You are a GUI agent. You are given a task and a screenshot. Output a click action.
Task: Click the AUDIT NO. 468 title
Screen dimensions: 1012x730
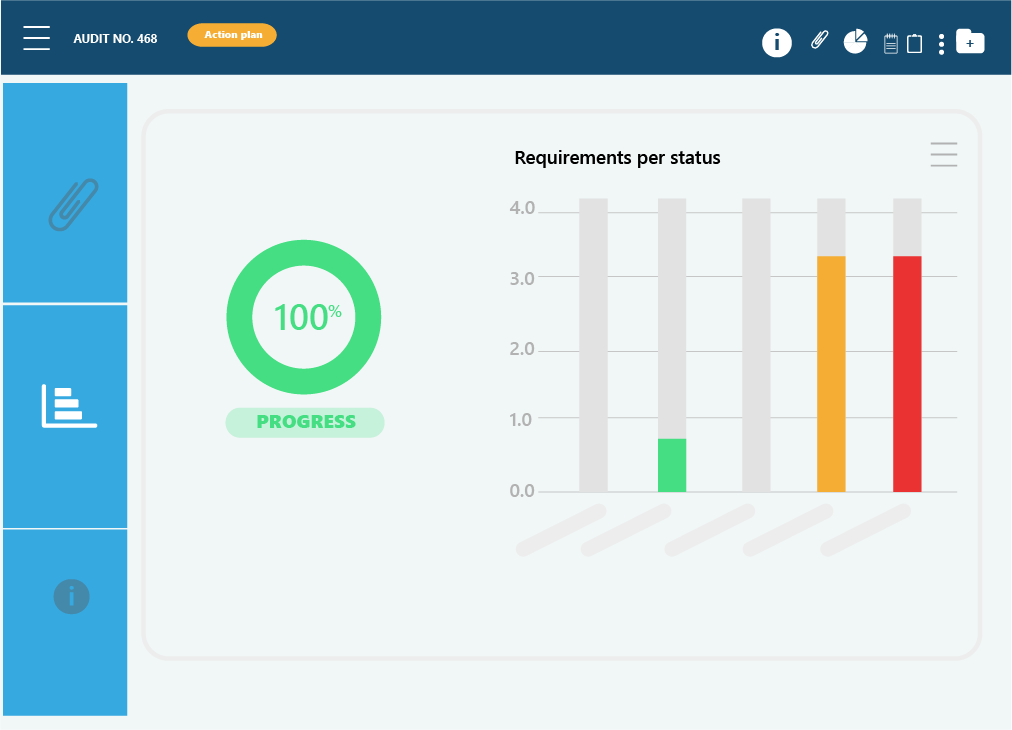click(x=115, y=39)
